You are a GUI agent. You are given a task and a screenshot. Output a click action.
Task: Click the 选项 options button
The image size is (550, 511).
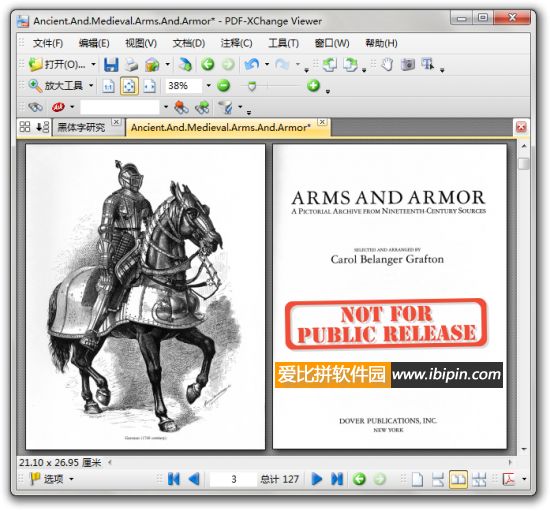[x=51, y=479]
